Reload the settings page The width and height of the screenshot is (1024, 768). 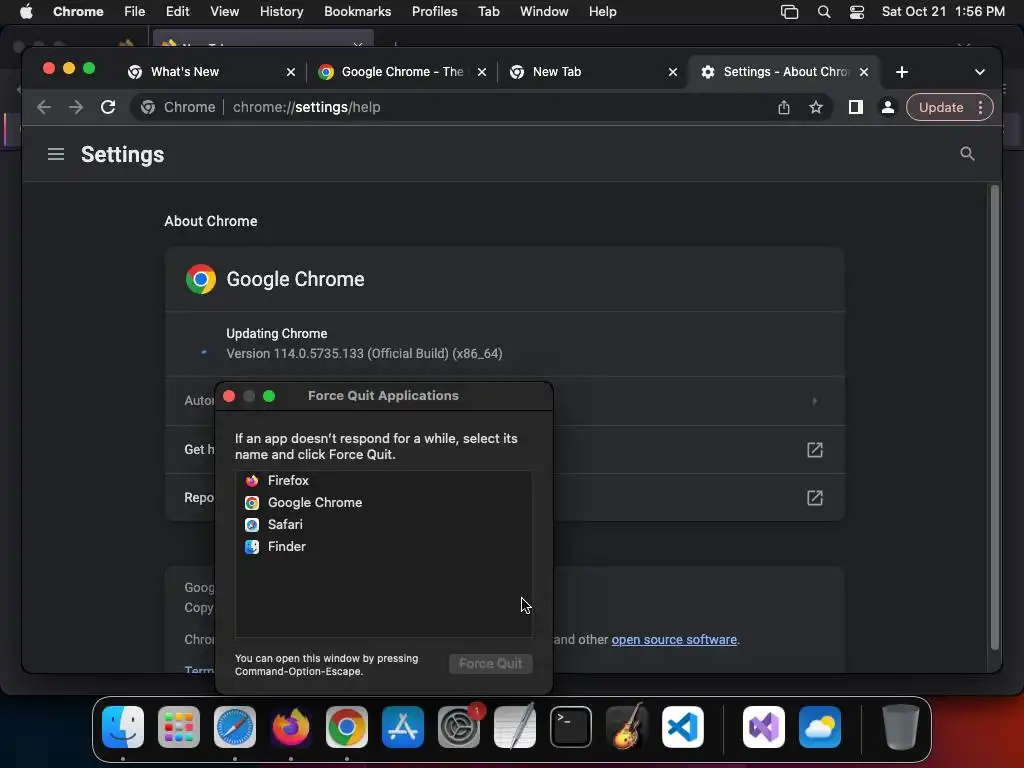tap(108, 107)
